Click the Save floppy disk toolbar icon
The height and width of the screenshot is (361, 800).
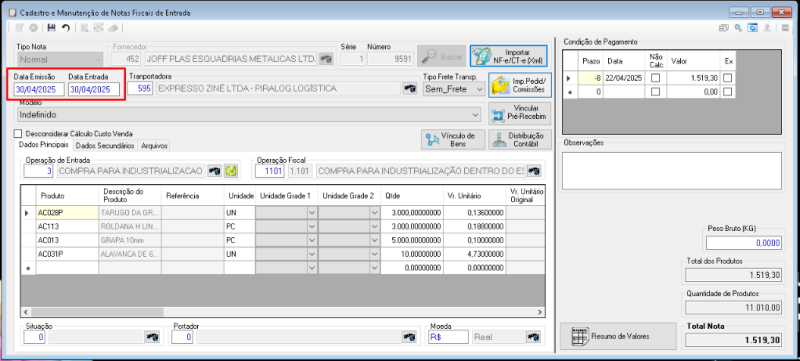coord(52,28)
